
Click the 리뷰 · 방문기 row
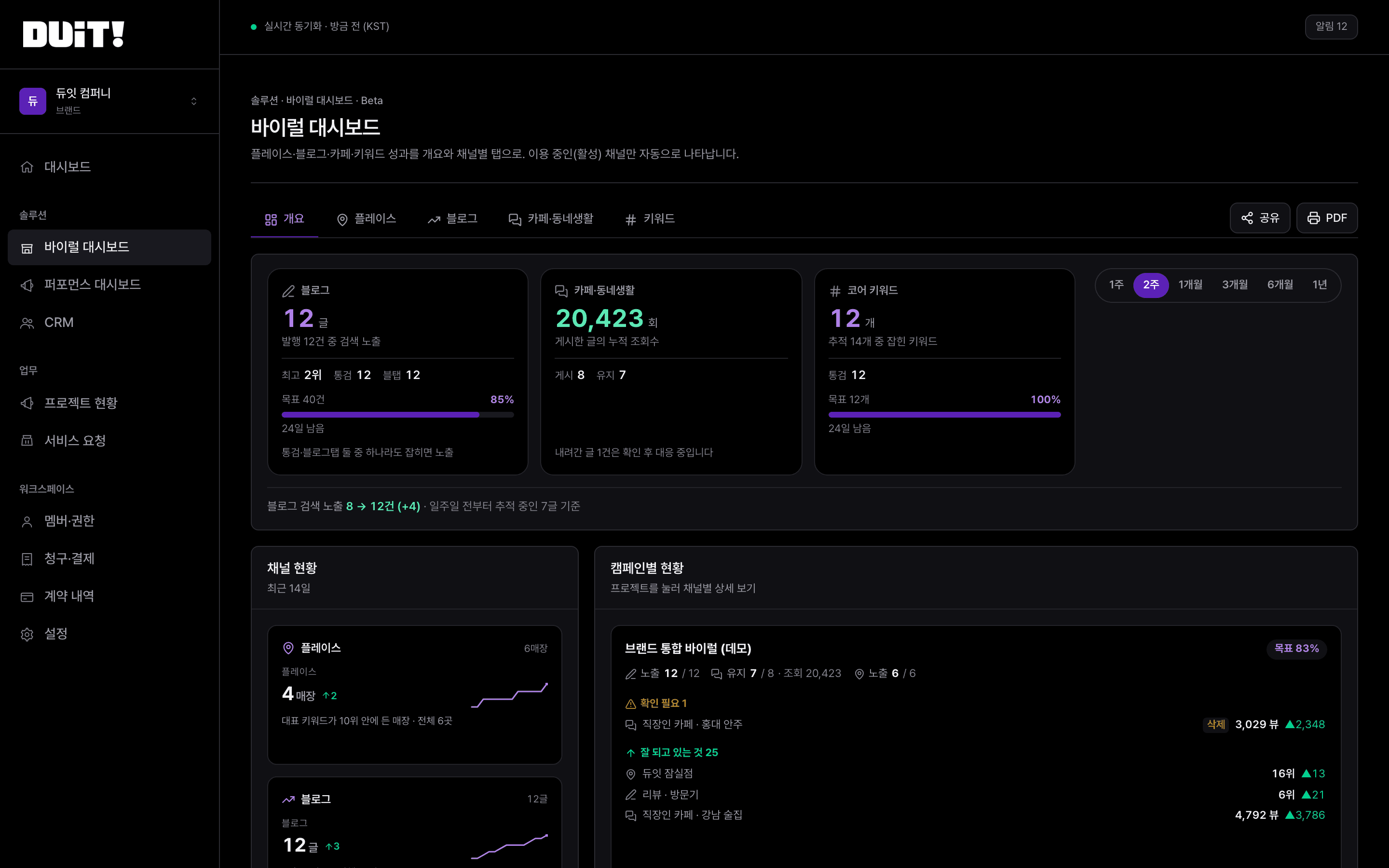point(975,795)
